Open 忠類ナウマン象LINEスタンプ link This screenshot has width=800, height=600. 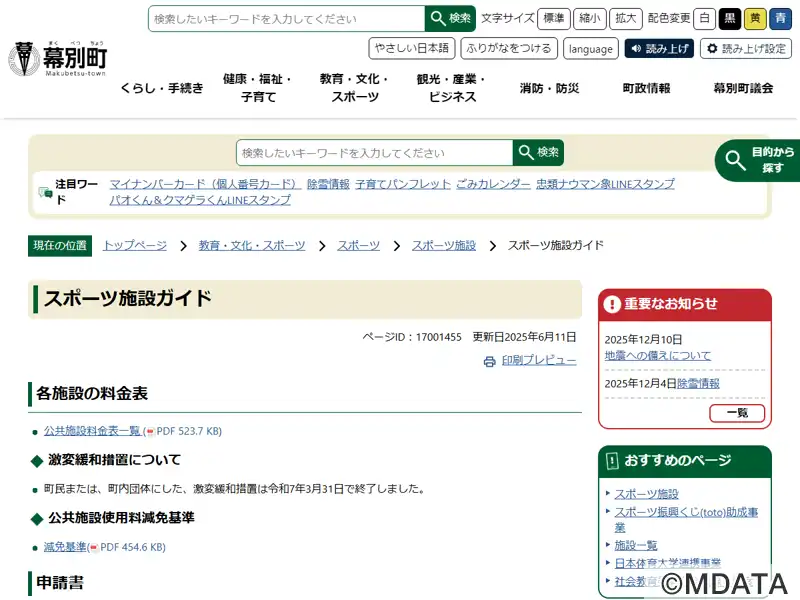pyautogui.click(x=605, y=184)
